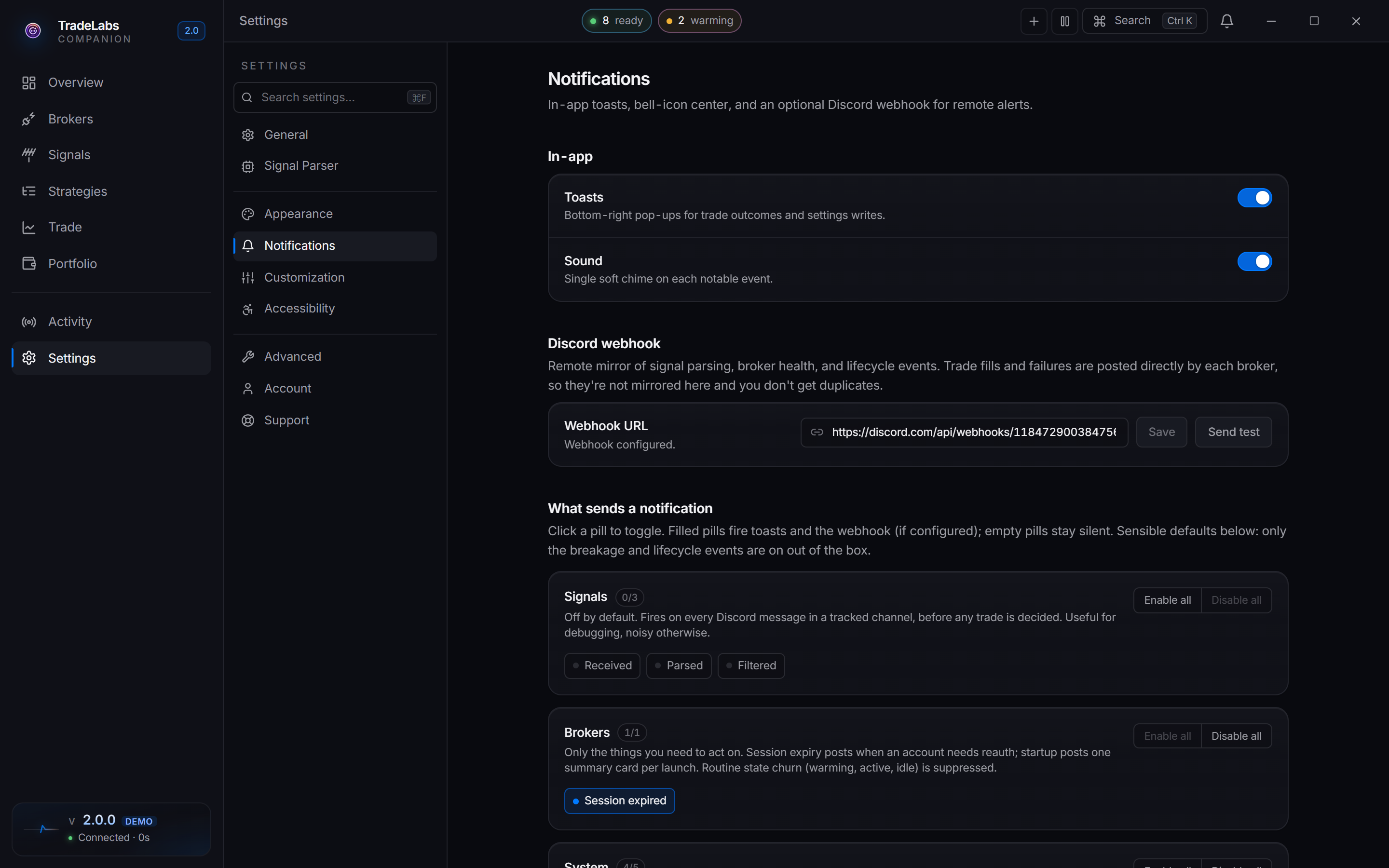Toggle the Filtered pill
Screen dimensions: 1389x868
751,666
